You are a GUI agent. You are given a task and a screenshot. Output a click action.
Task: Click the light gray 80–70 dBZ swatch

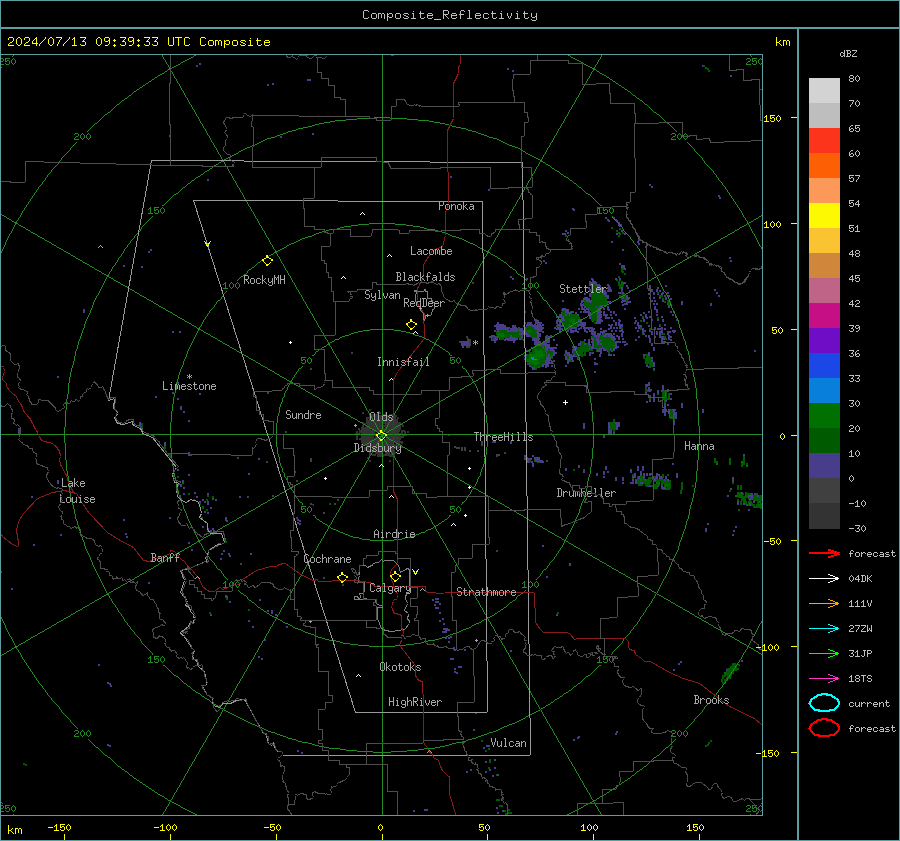tap(824, 91)
